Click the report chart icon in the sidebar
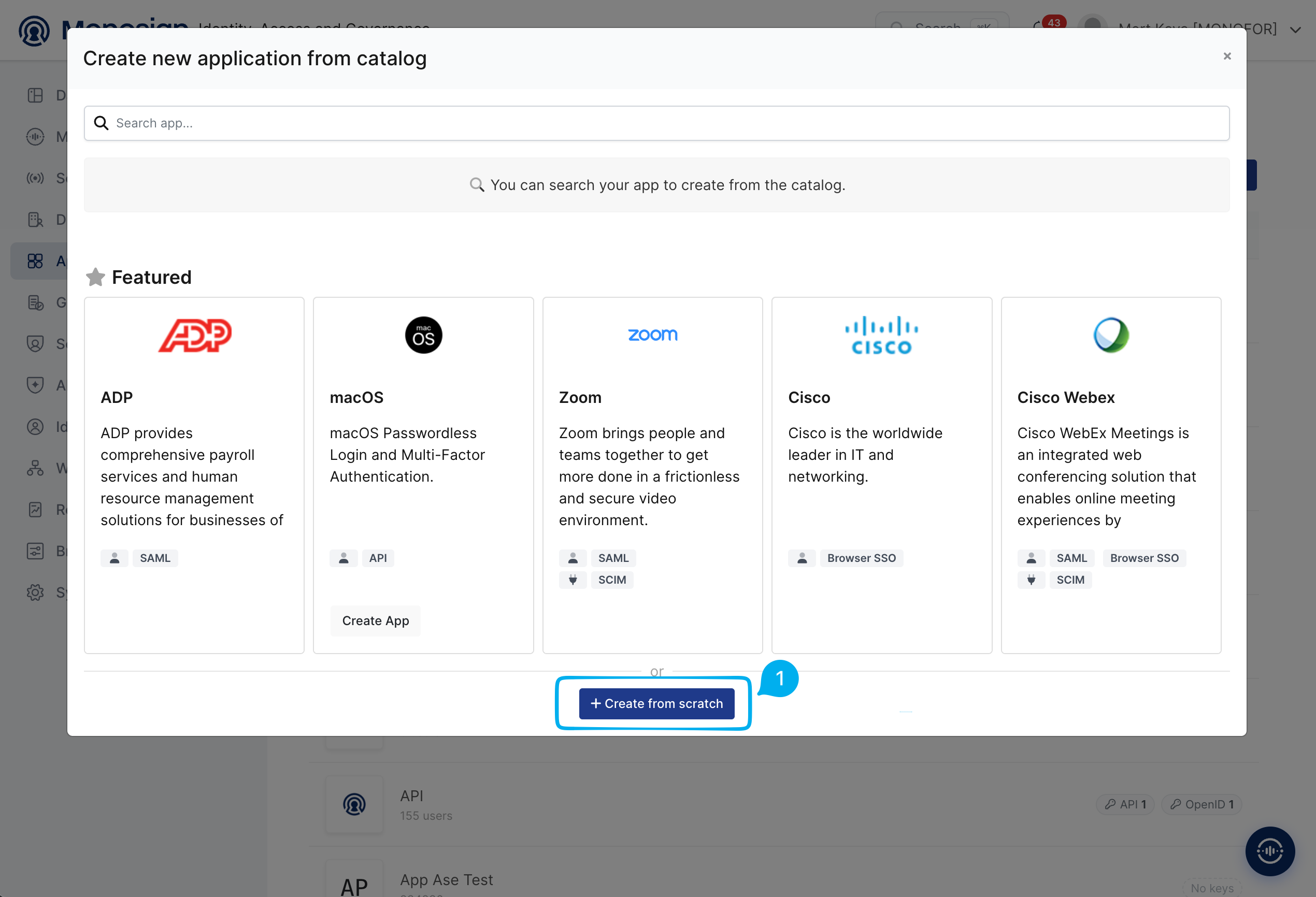1316x897 pixels. [35, 509]
